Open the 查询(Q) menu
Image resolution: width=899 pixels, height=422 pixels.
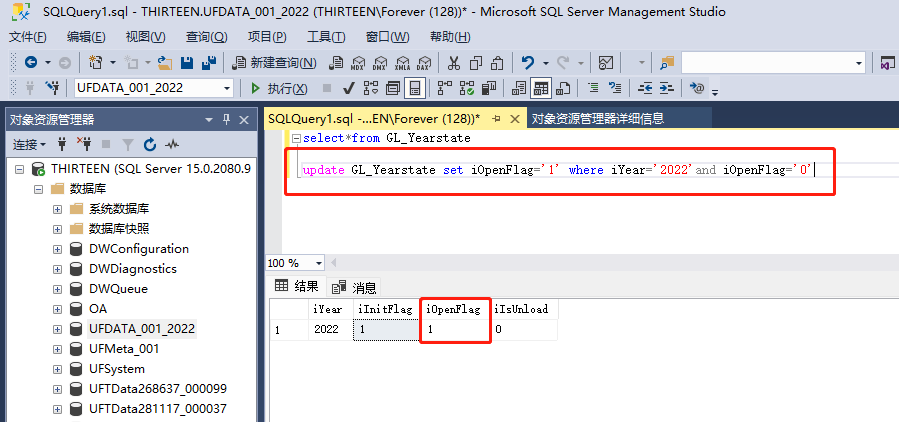(206, 37)
